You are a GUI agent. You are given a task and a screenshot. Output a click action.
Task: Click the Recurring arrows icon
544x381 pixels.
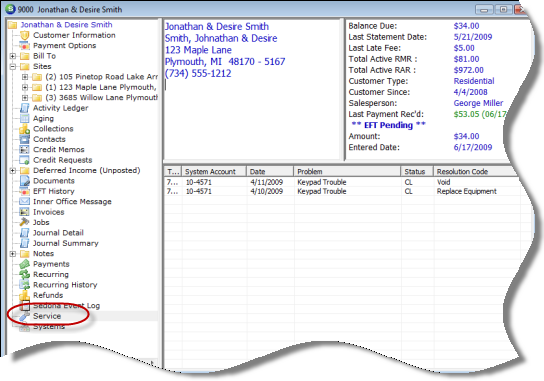[x=24, y=274]
